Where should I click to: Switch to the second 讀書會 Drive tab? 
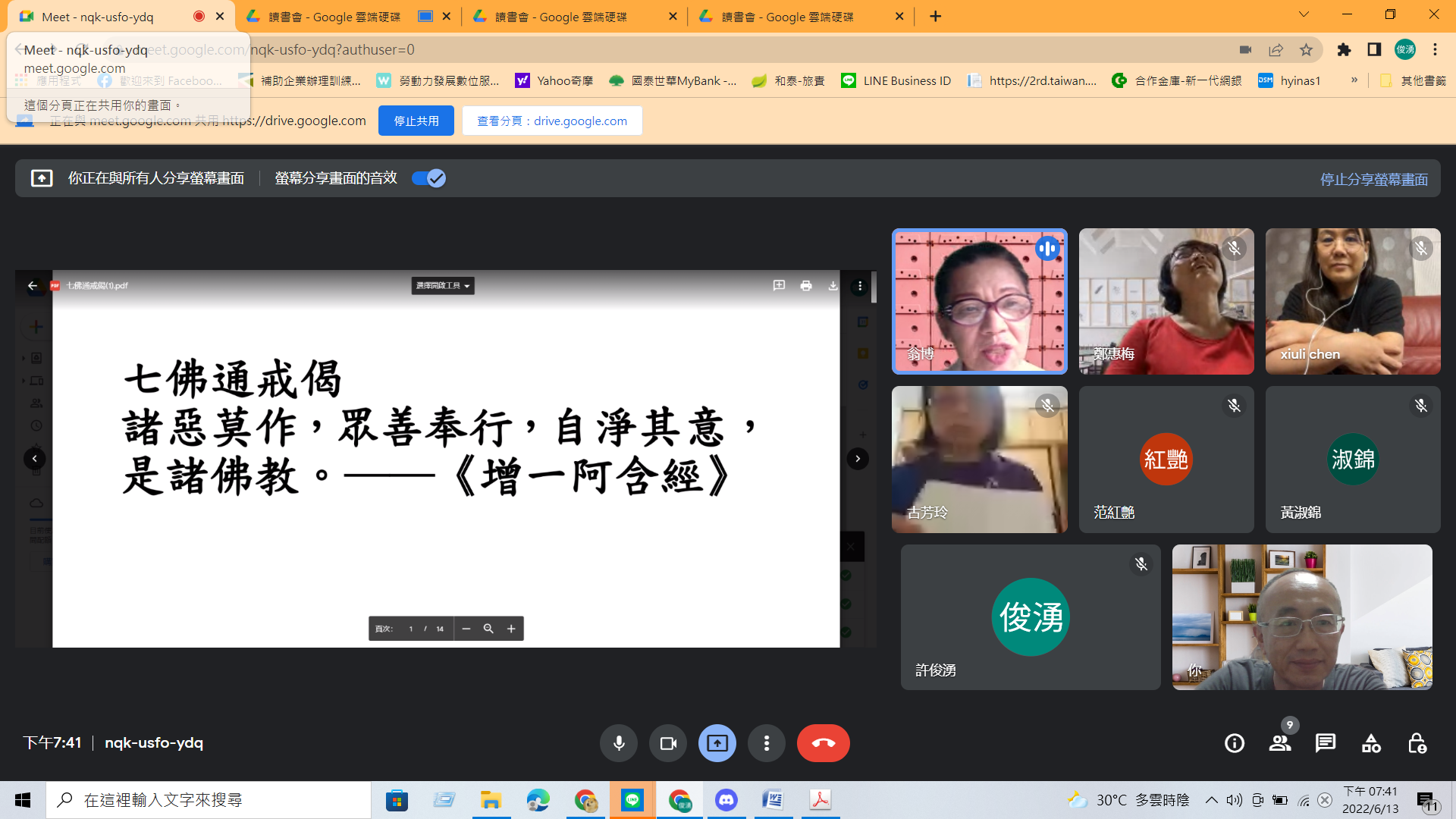point(561,17)
